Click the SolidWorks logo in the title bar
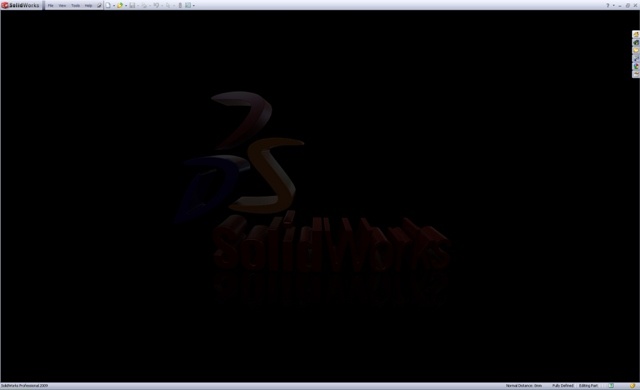Screen dimensions: 640x390 (x=20, y=5)
